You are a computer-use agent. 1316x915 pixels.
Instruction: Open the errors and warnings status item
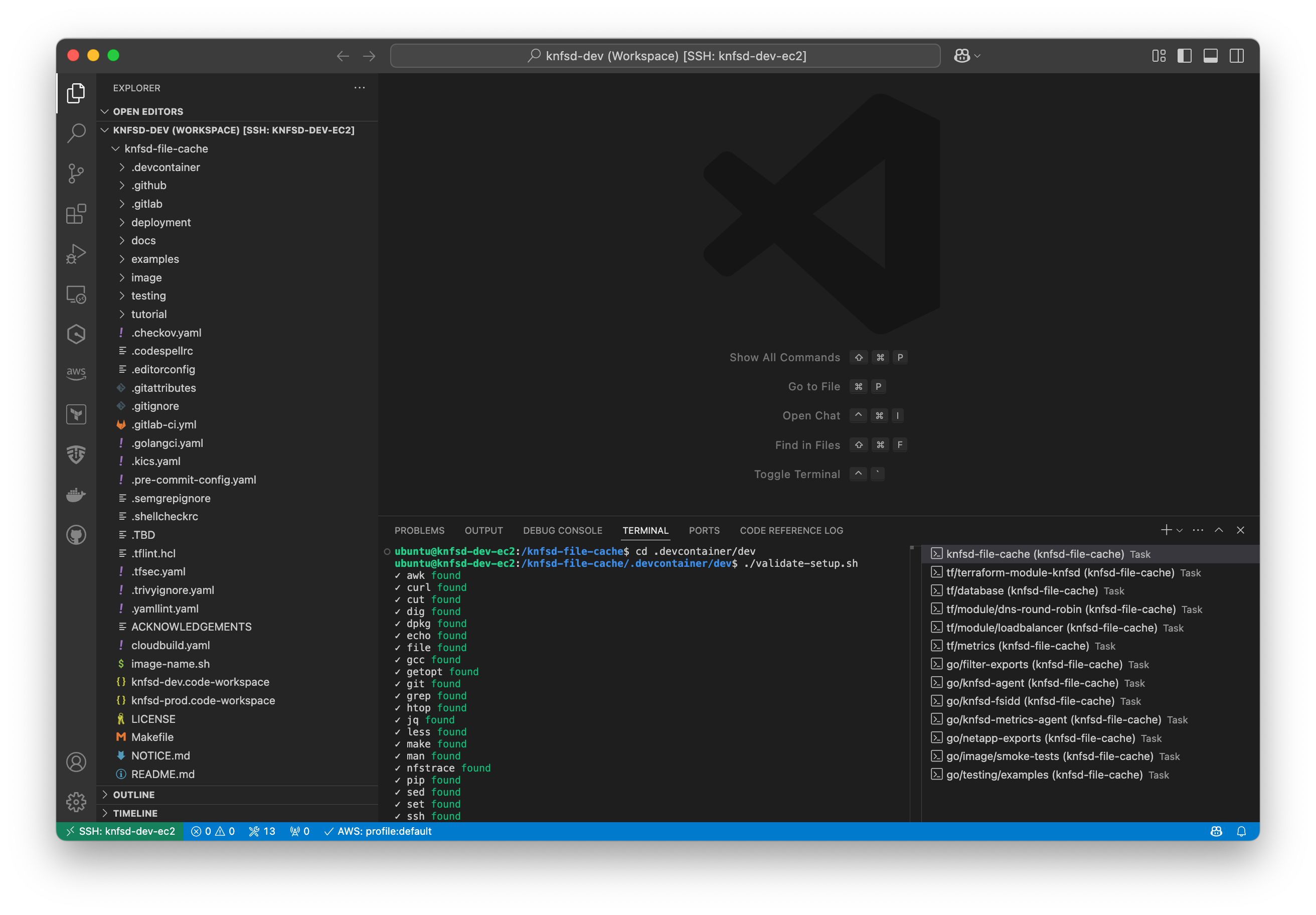click(213, 831)
